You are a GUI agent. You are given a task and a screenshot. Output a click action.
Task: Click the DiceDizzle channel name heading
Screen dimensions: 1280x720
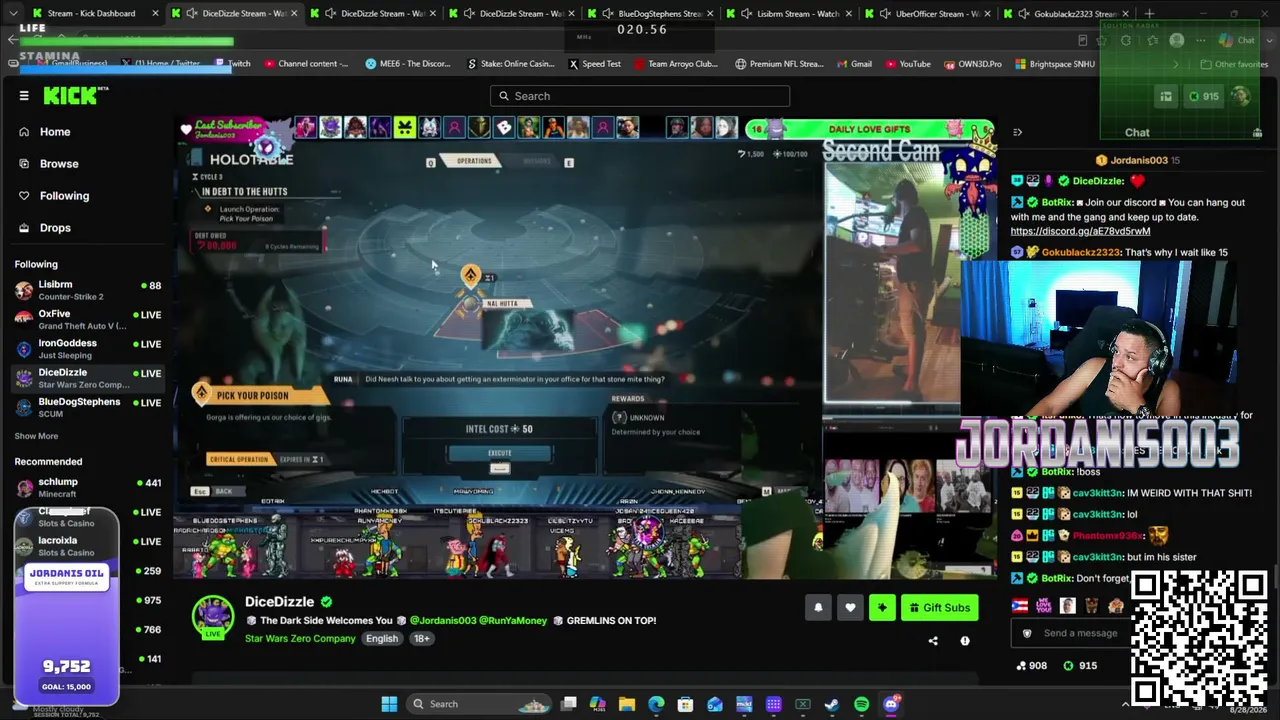click(x=279, y=602)
